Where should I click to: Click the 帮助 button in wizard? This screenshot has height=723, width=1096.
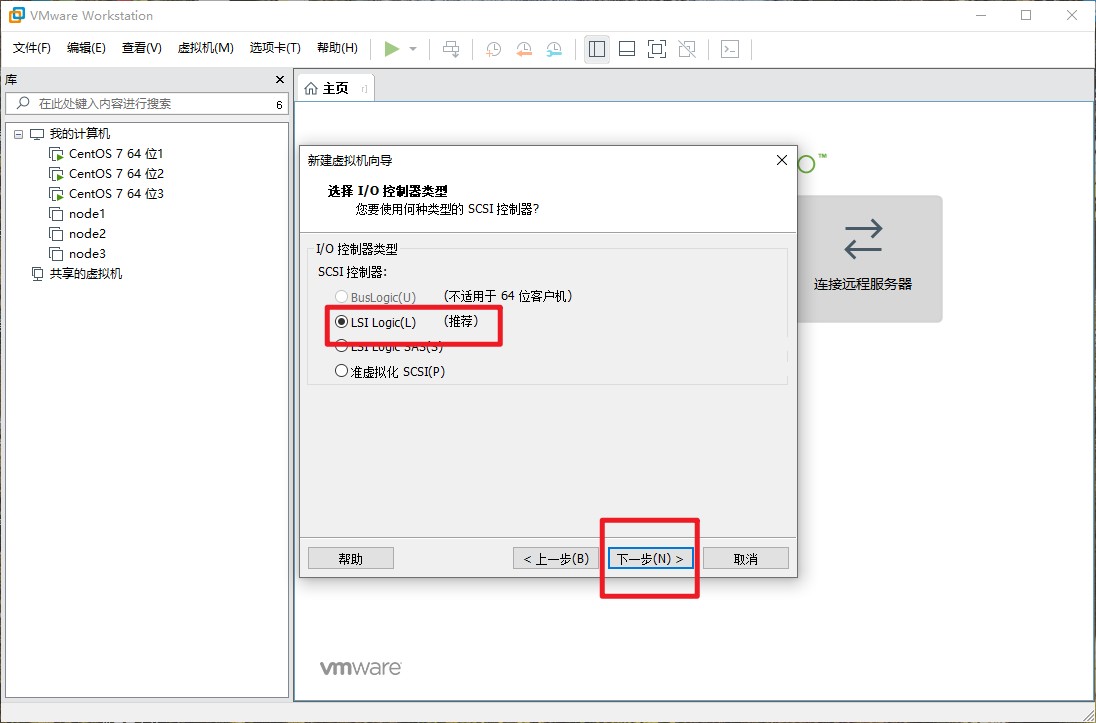351,559
